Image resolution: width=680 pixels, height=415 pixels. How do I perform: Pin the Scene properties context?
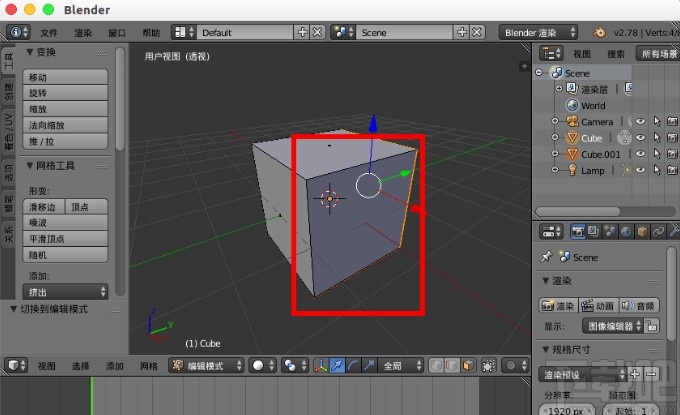coord(546,257)
